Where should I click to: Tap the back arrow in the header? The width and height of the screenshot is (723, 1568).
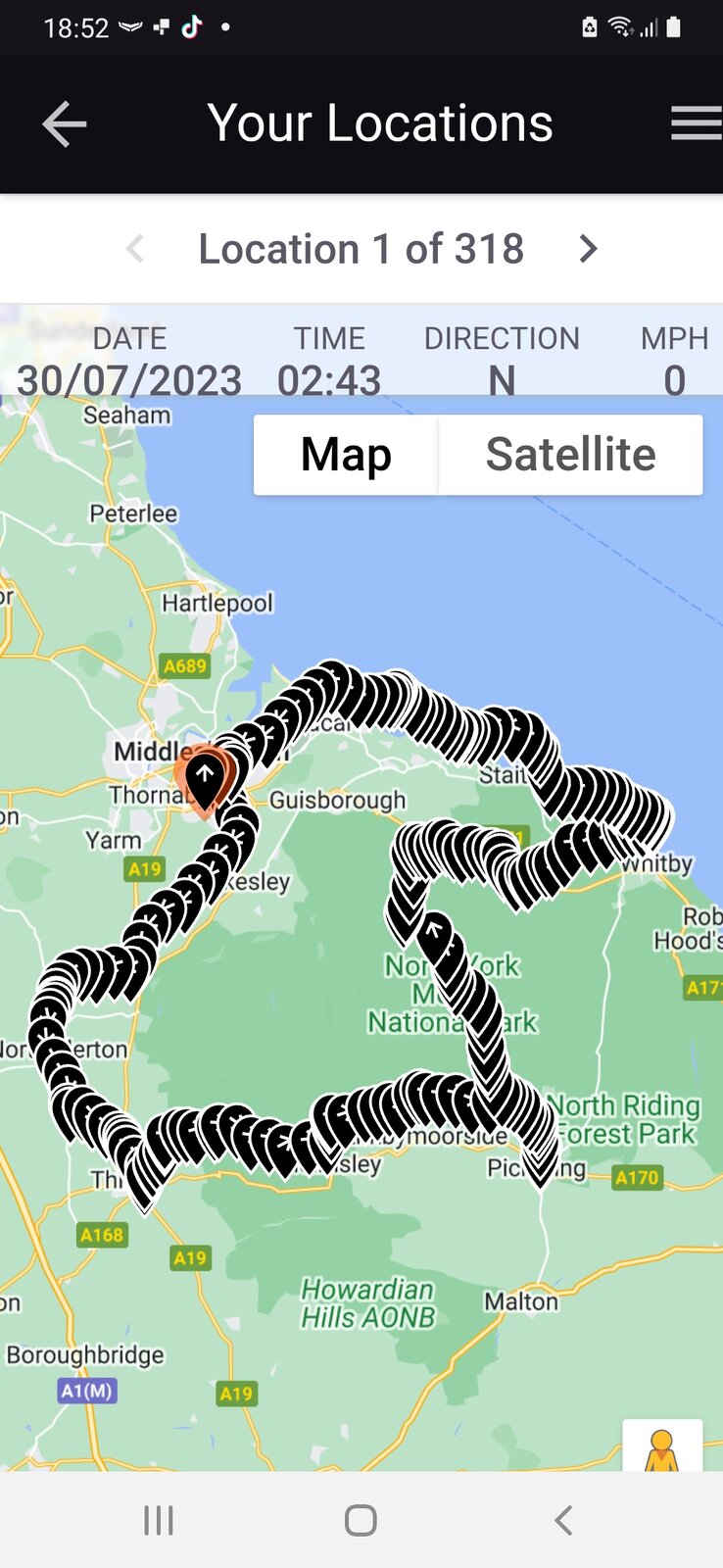point(65,124)
